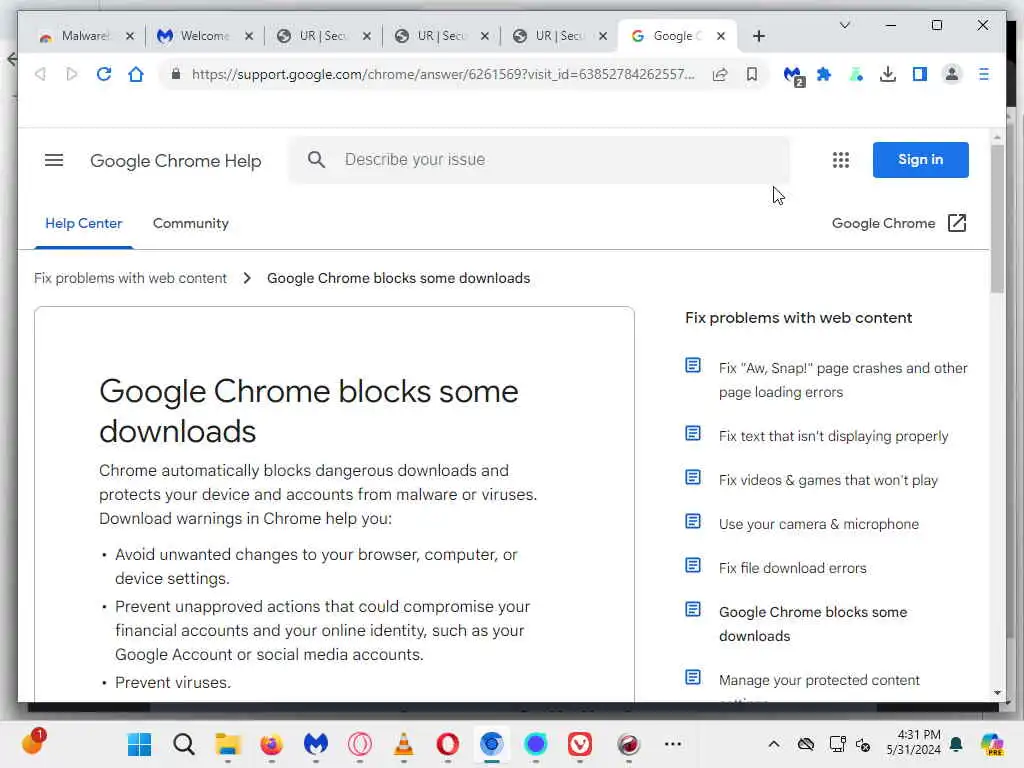Select the Community tab
1024x768 pixels.
point(191,223)
